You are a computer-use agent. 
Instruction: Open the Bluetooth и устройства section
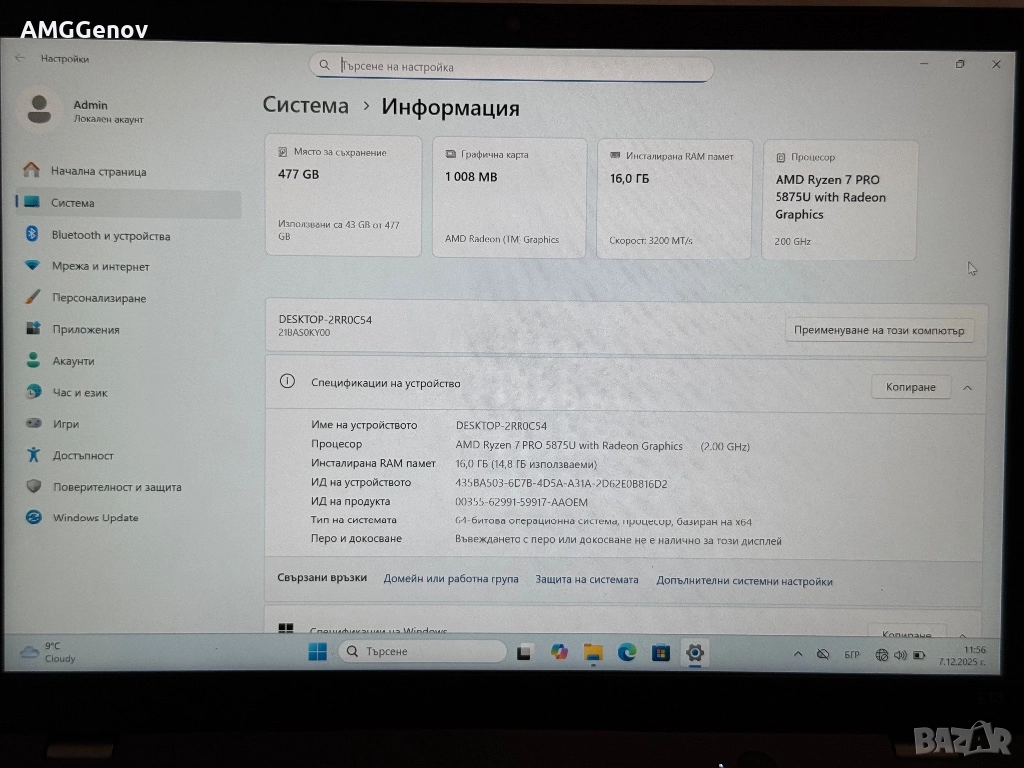click(x=110, y=236)
